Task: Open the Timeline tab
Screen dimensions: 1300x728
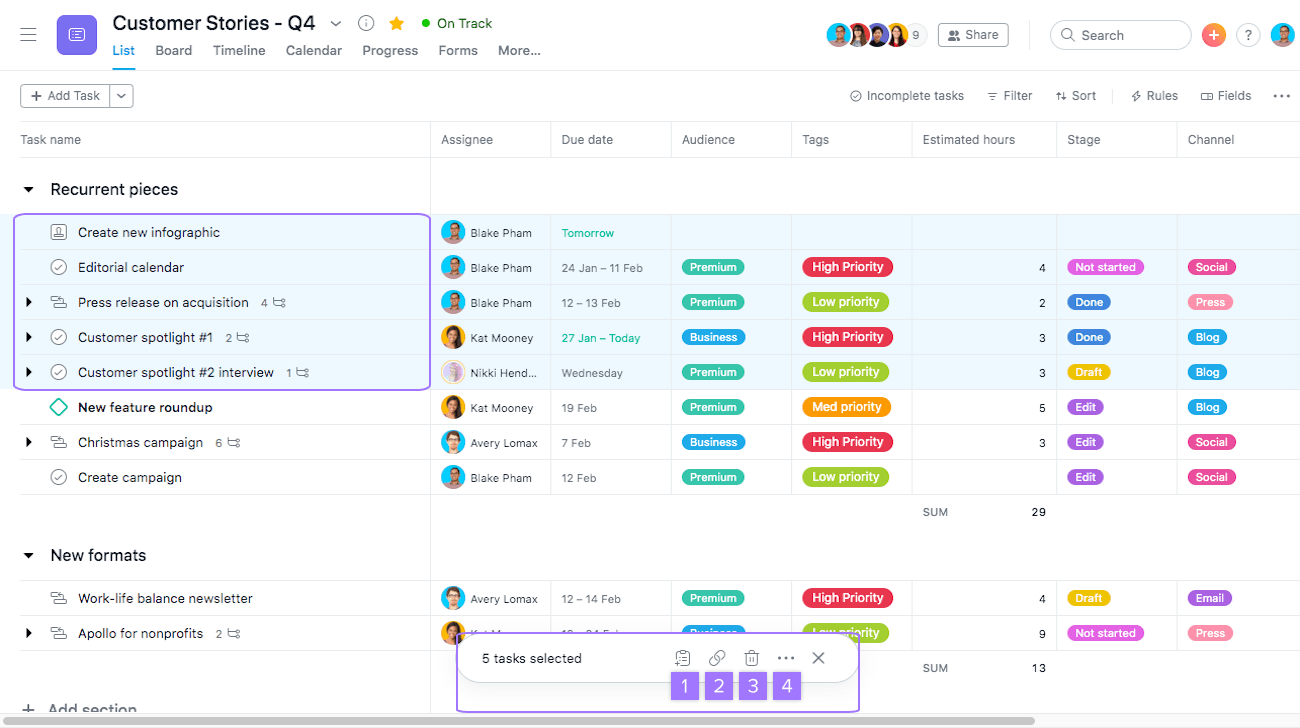Action: tap(238, 50)
